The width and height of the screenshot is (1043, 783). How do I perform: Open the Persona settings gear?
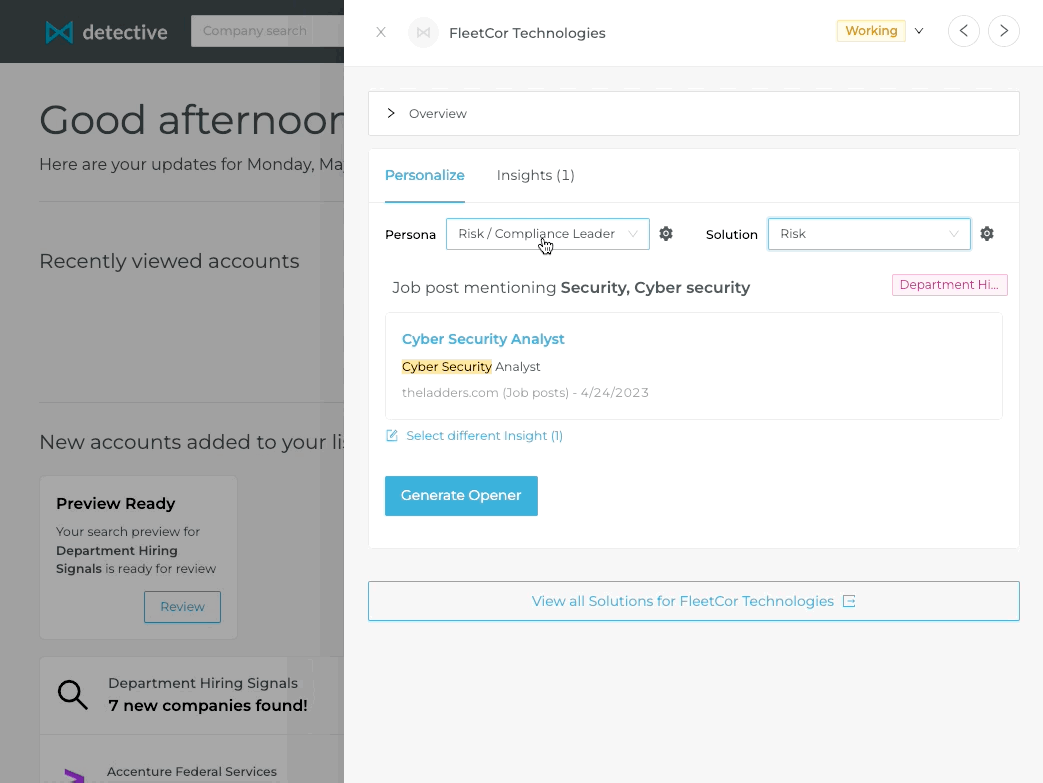666,234
